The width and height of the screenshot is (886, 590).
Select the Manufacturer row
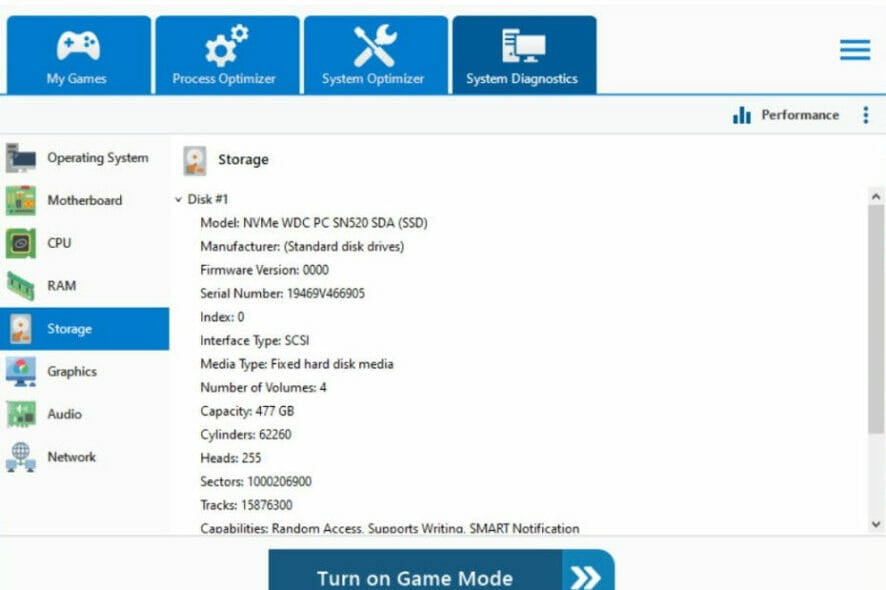pos(302,246)
